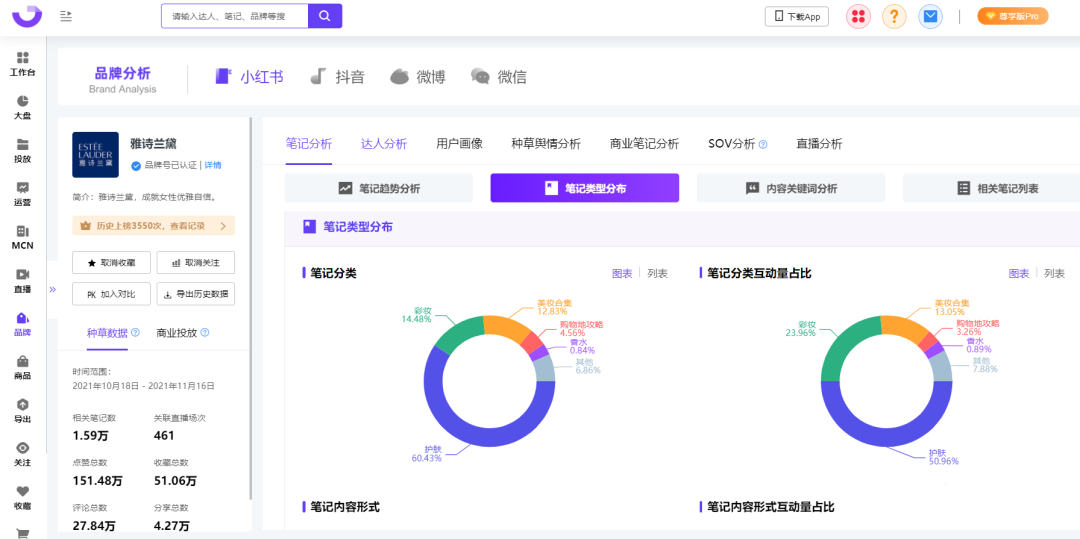The image size is (1080, 539).
Task: Select 图表 view for 笔记分类互动量占比
Action: [x=1018, y=273]
